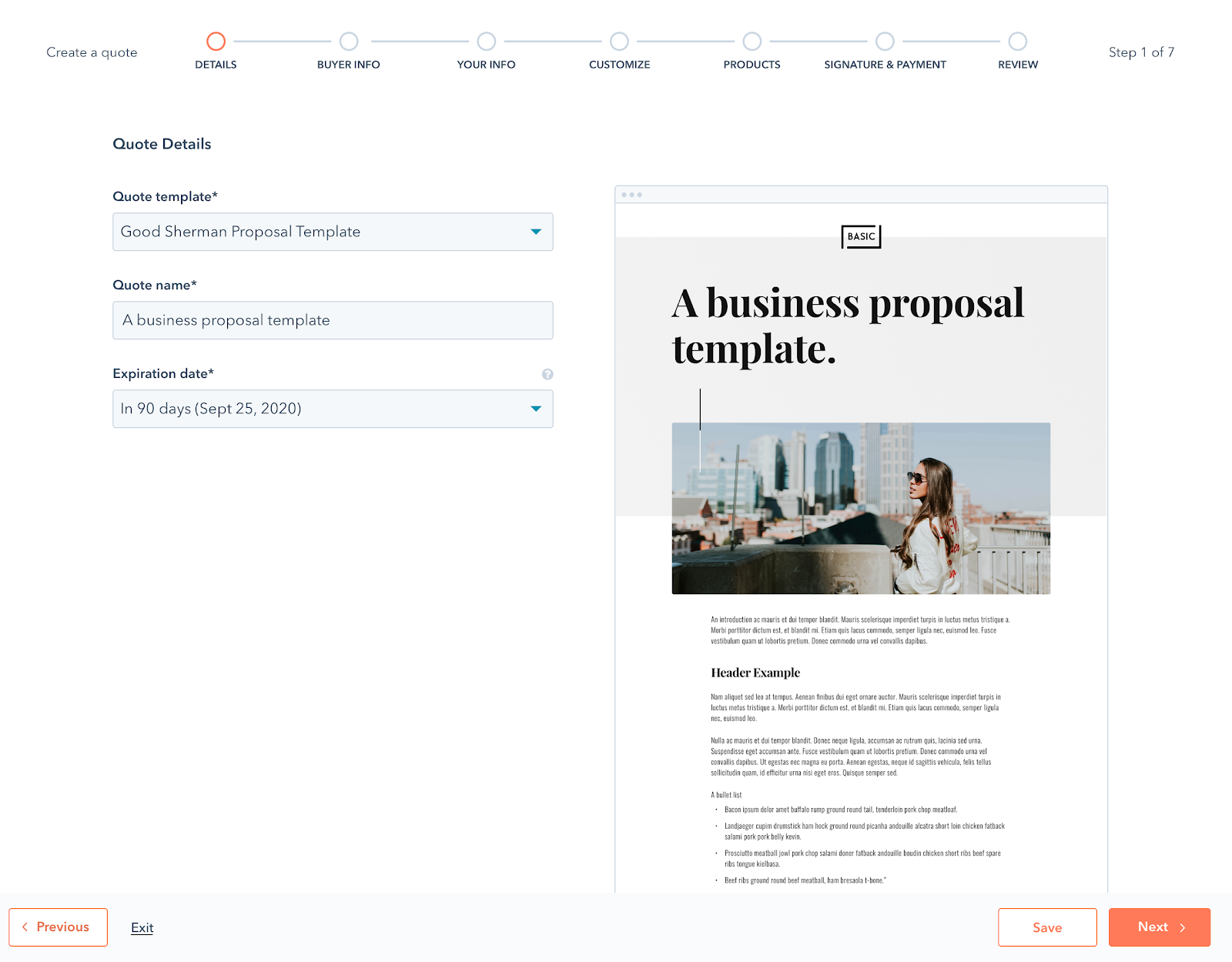
Task: Click the Signature & Payment step indicator
Action: coord(885,42)
